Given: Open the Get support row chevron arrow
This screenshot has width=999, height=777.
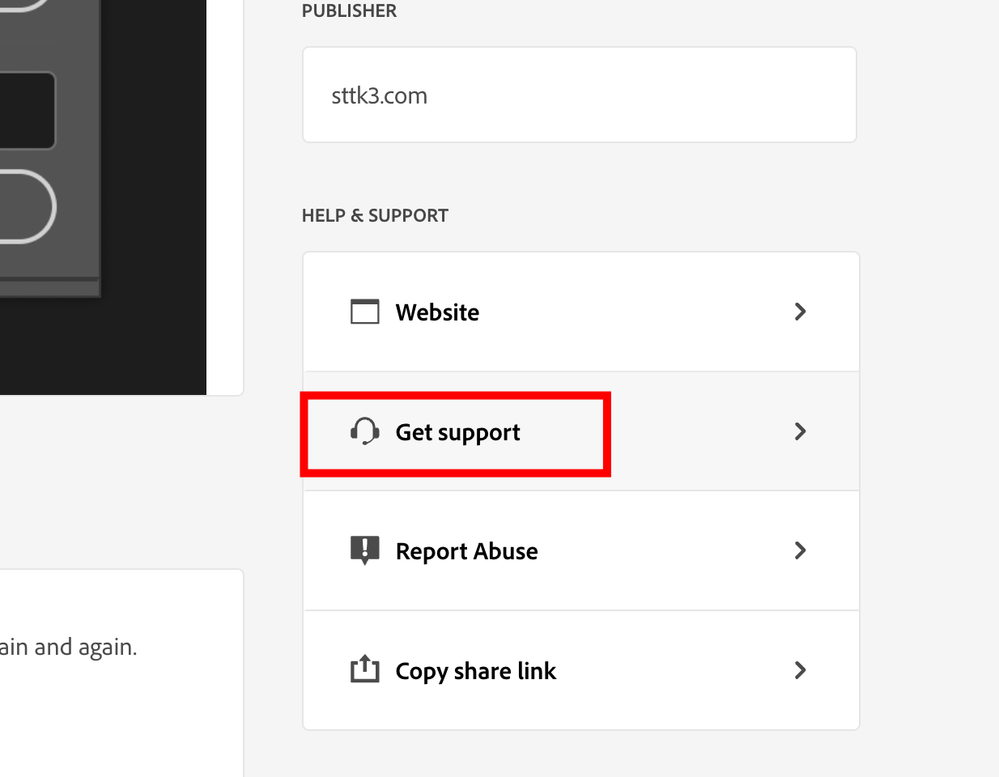Looking at the screenshot, I should pyautogui.click(x=800, y=432).
